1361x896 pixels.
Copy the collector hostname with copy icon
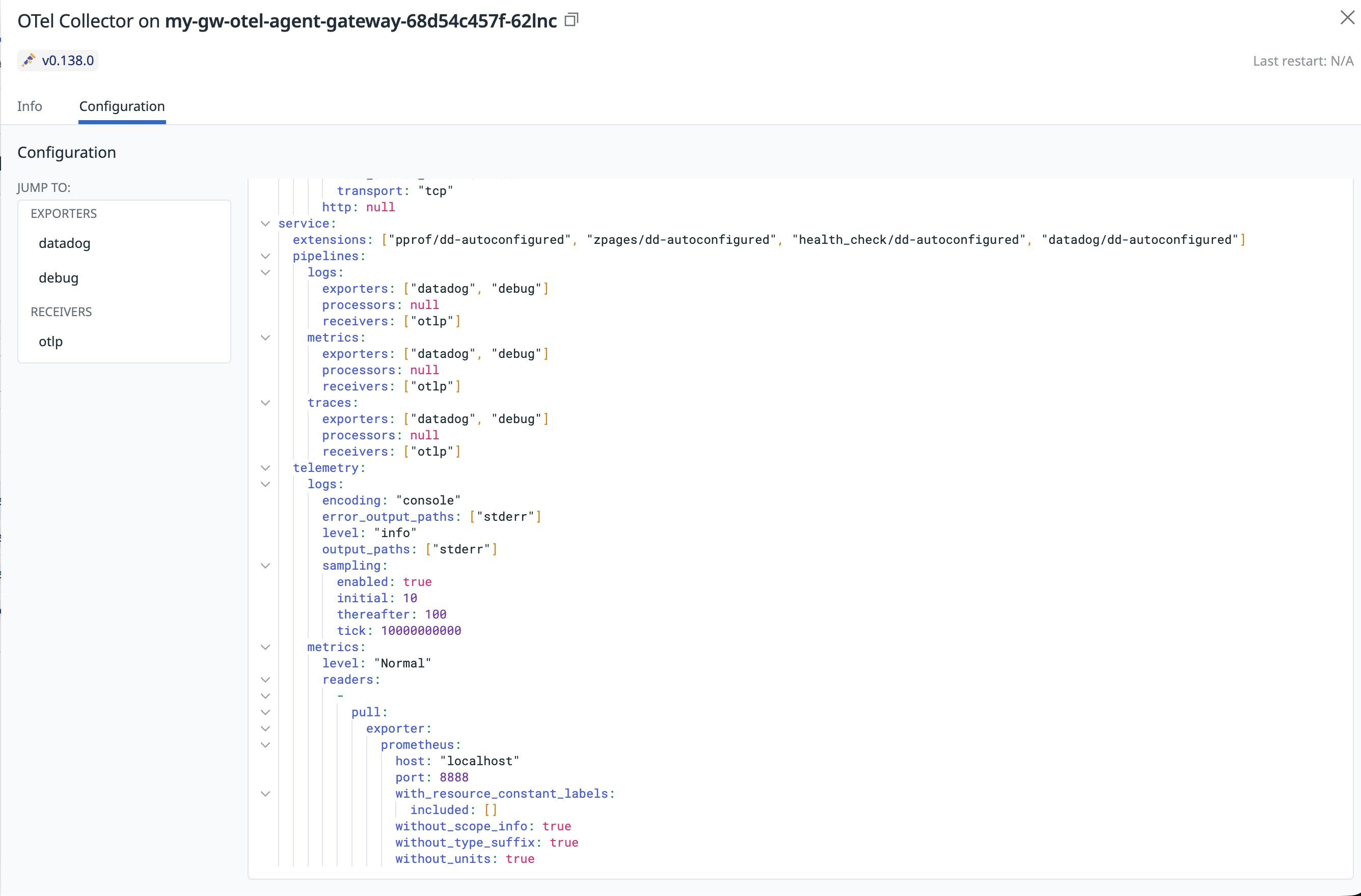tap(571, 20)
